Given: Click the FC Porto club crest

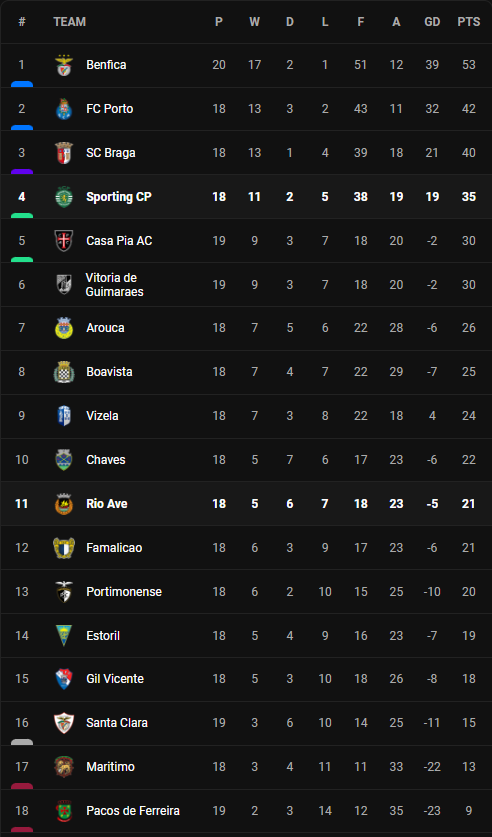Looking at the screenshot, I should [x=64, y=109].
